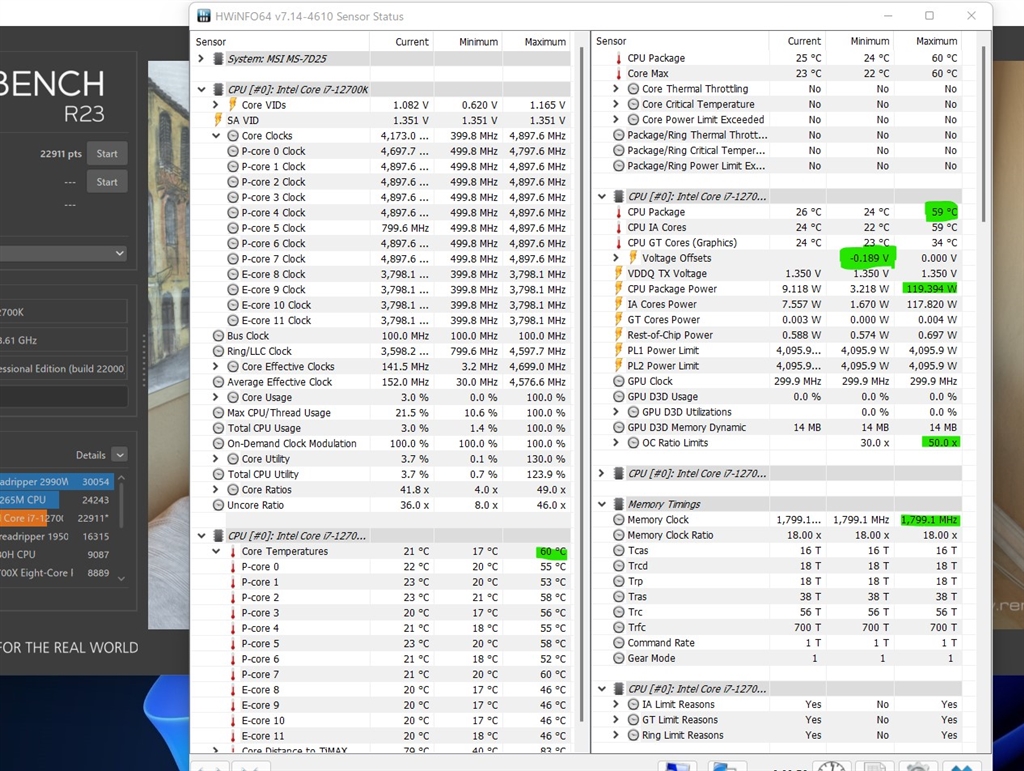
Task: Click circle icon beside Uncore Ratio
Action: [x=219, y=505]
